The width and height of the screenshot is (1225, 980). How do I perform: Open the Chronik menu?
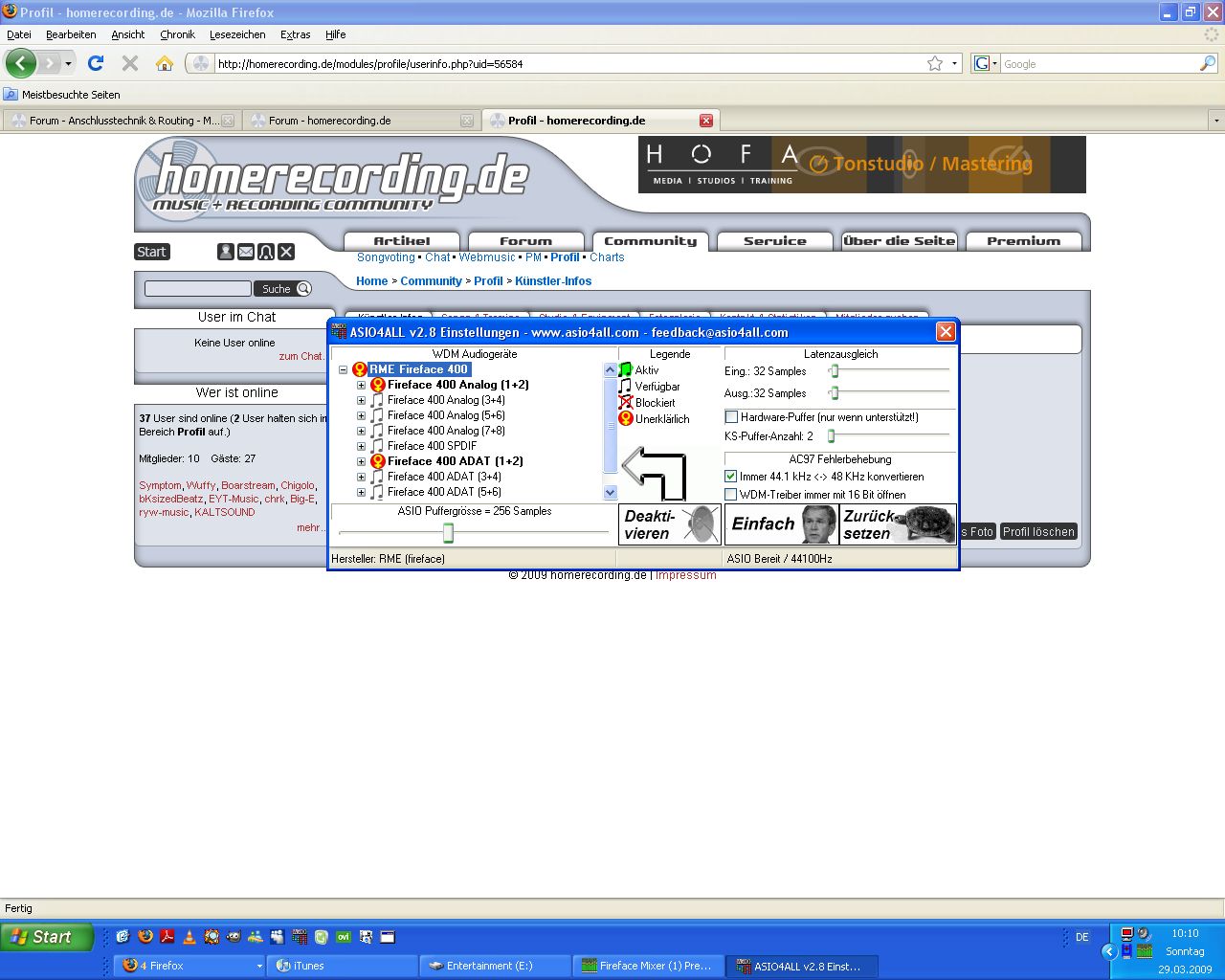(x=177, y=34)
